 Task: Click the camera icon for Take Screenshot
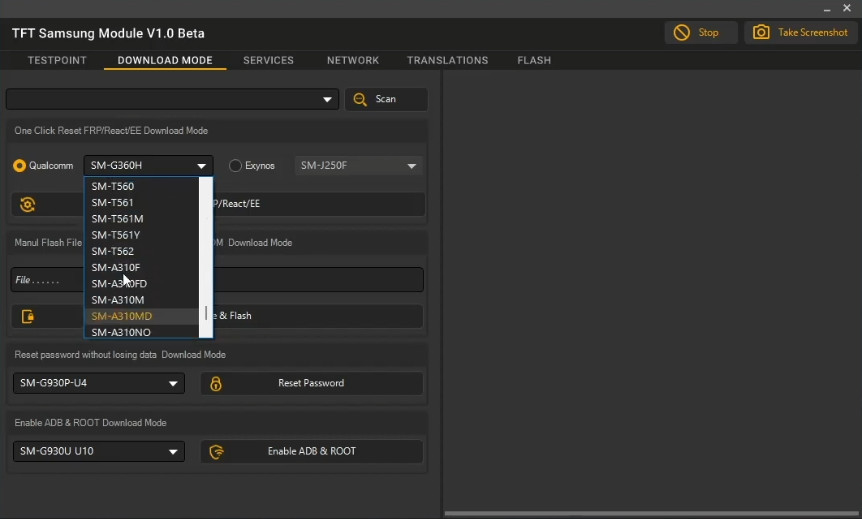point(761,32)
